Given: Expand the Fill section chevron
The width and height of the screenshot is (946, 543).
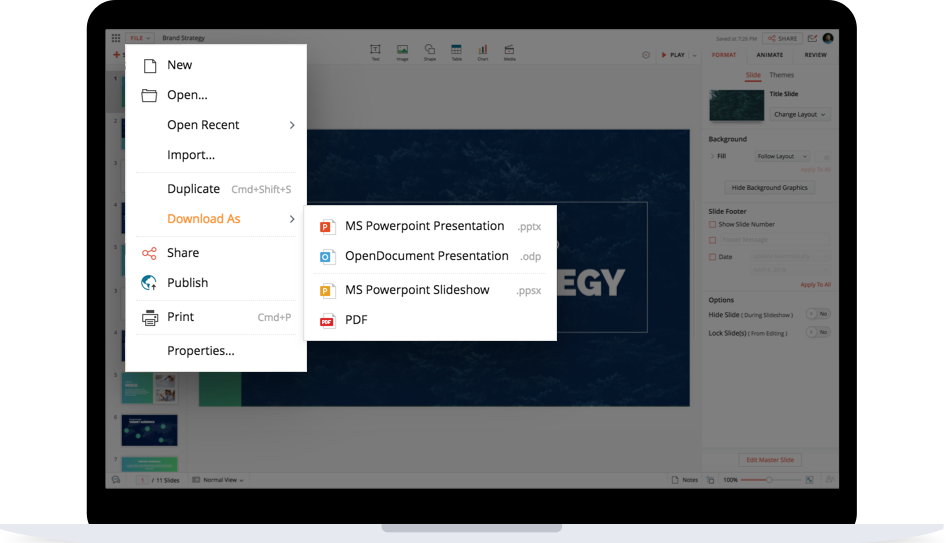Looking at the screenshot, I should pyautogui.click(x=712, y=156).
